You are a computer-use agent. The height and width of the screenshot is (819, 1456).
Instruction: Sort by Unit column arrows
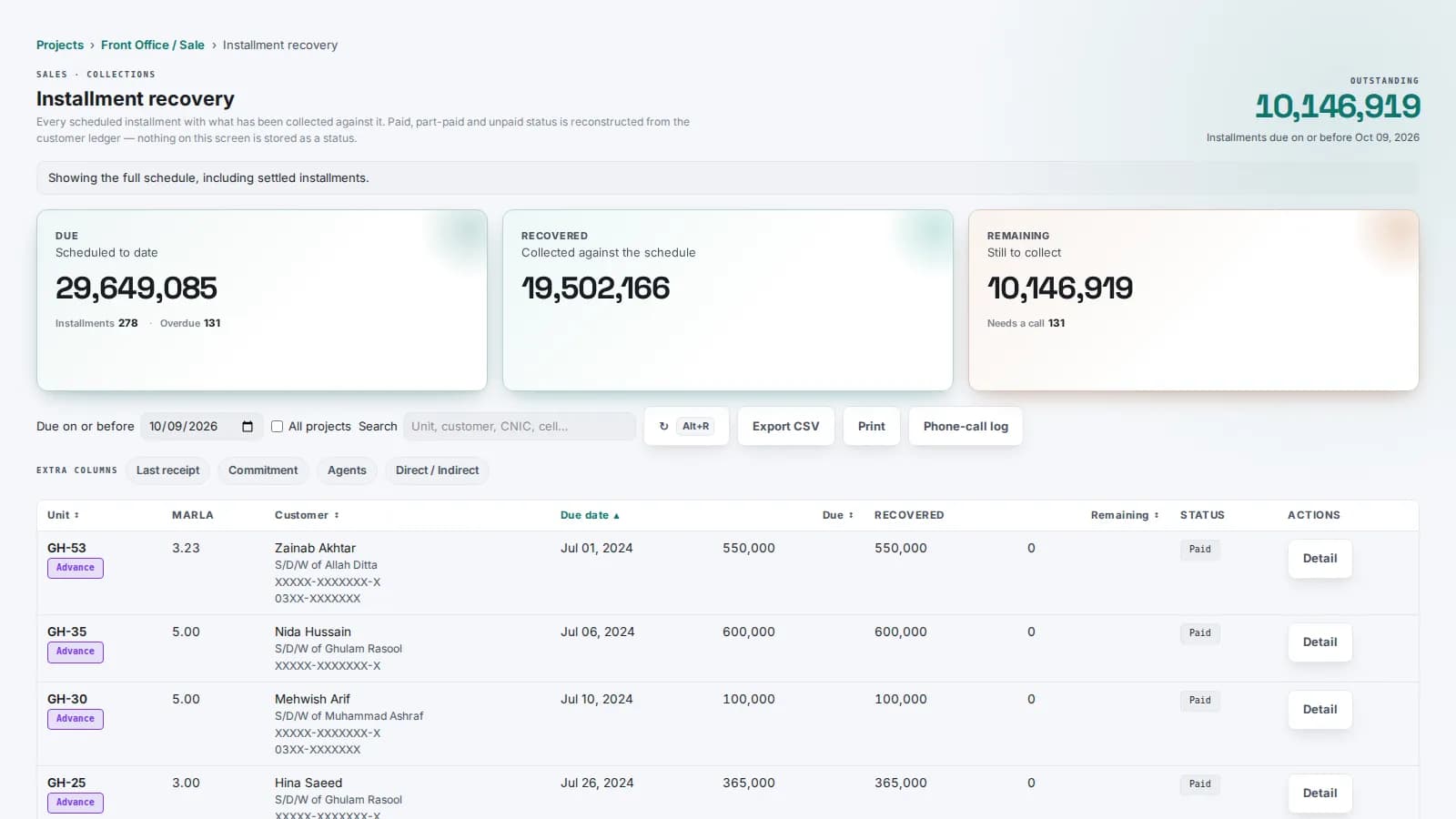click(76, 515)
